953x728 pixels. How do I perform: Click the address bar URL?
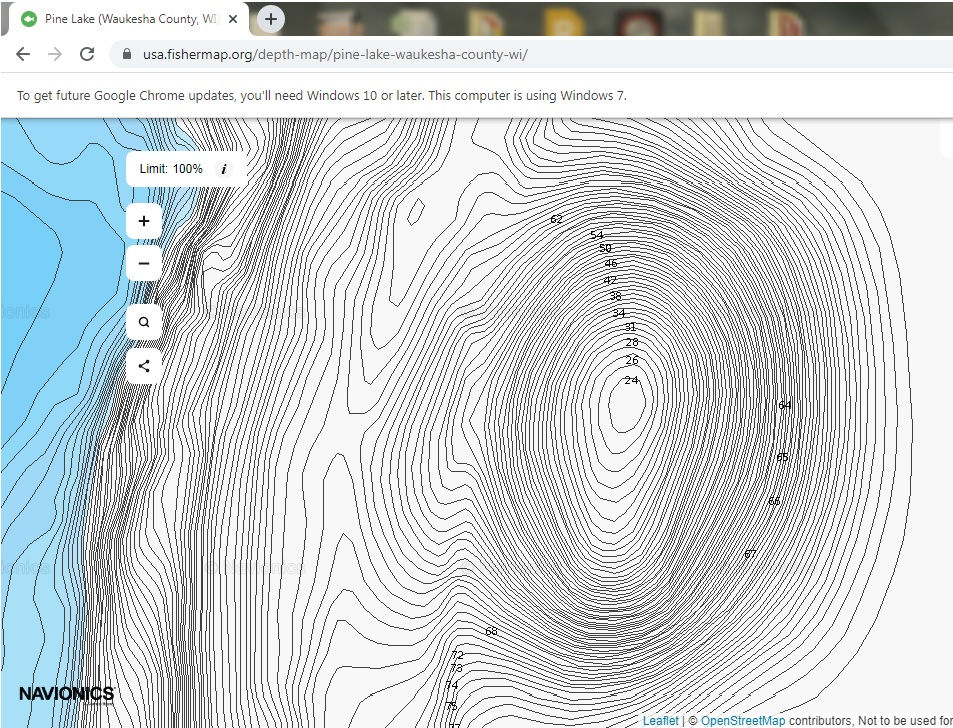click(x=335, y=54)
